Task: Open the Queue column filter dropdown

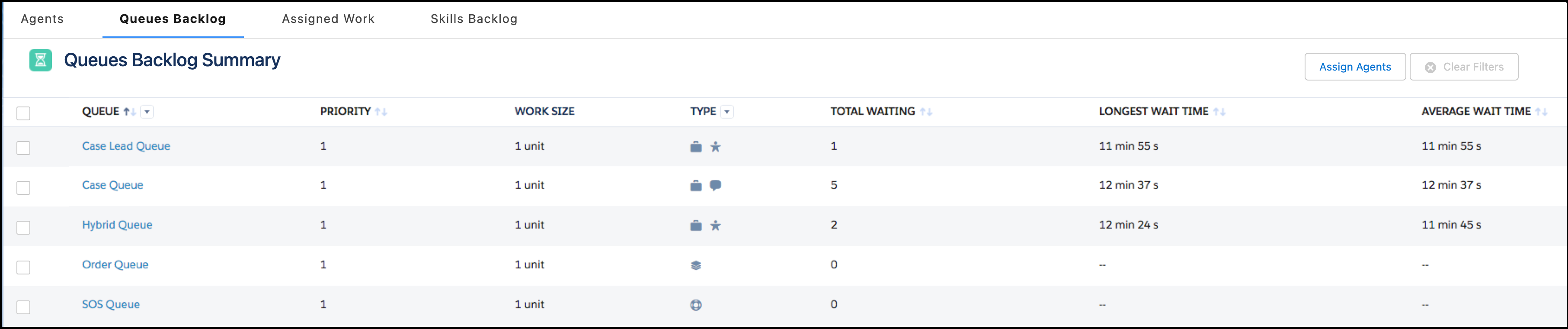Action: tap(147, 112)
